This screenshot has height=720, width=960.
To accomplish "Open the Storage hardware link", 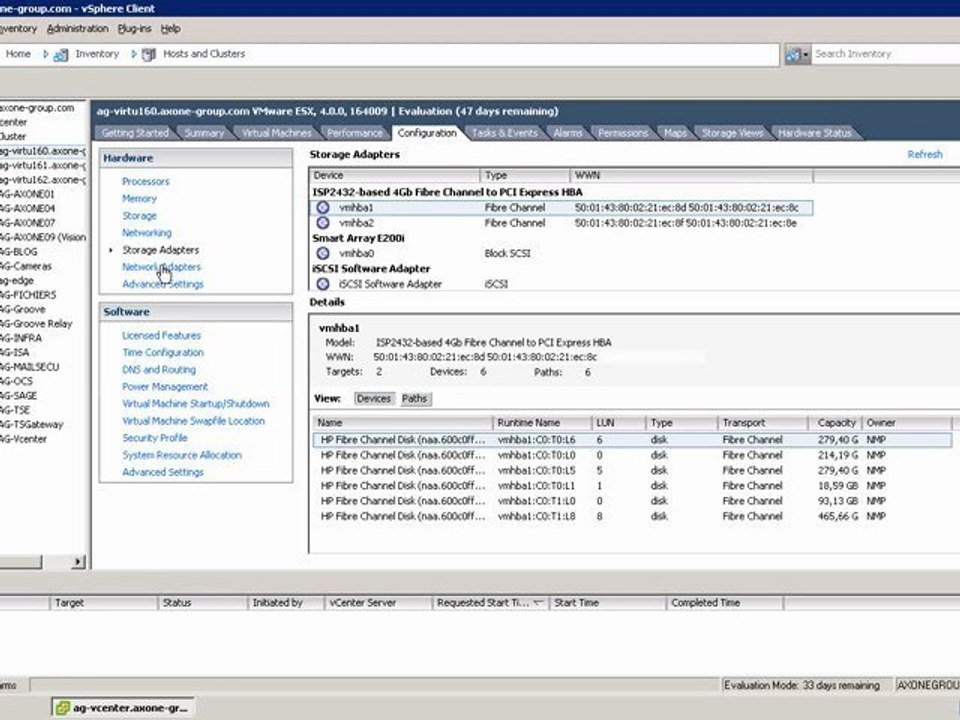I will [139, 216].
